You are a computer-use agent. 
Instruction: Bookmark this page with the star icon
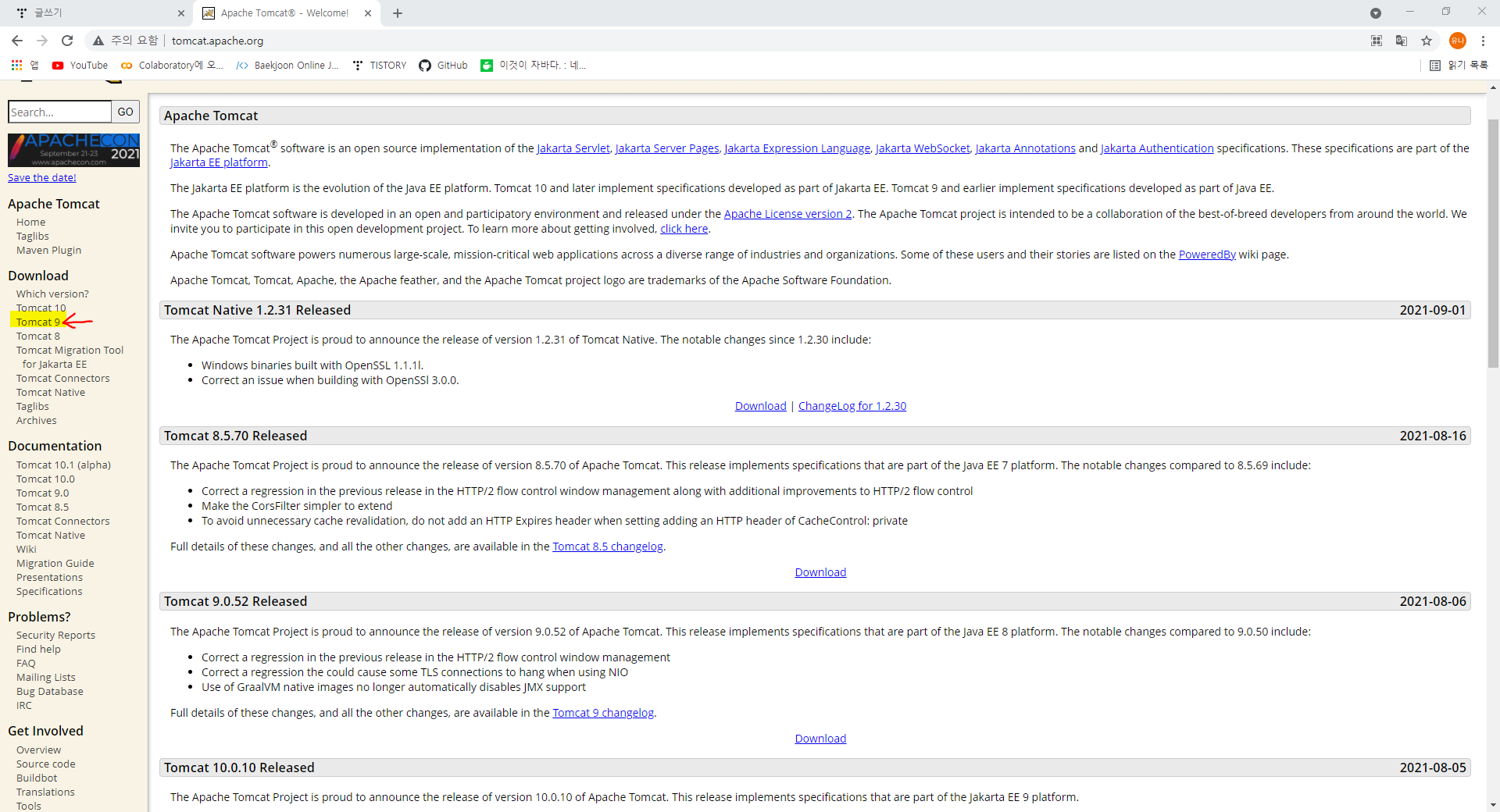click(1427, 41)
